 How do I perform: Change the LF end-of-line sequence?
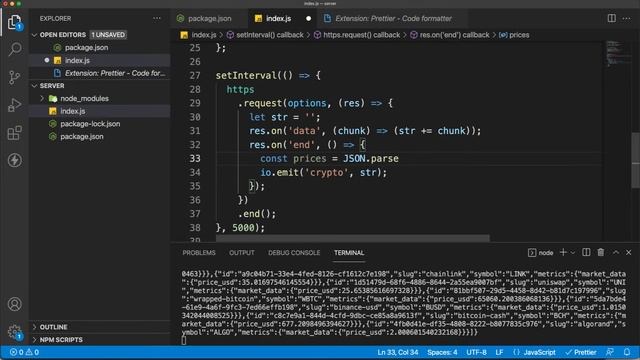click(x=499, y=352)
